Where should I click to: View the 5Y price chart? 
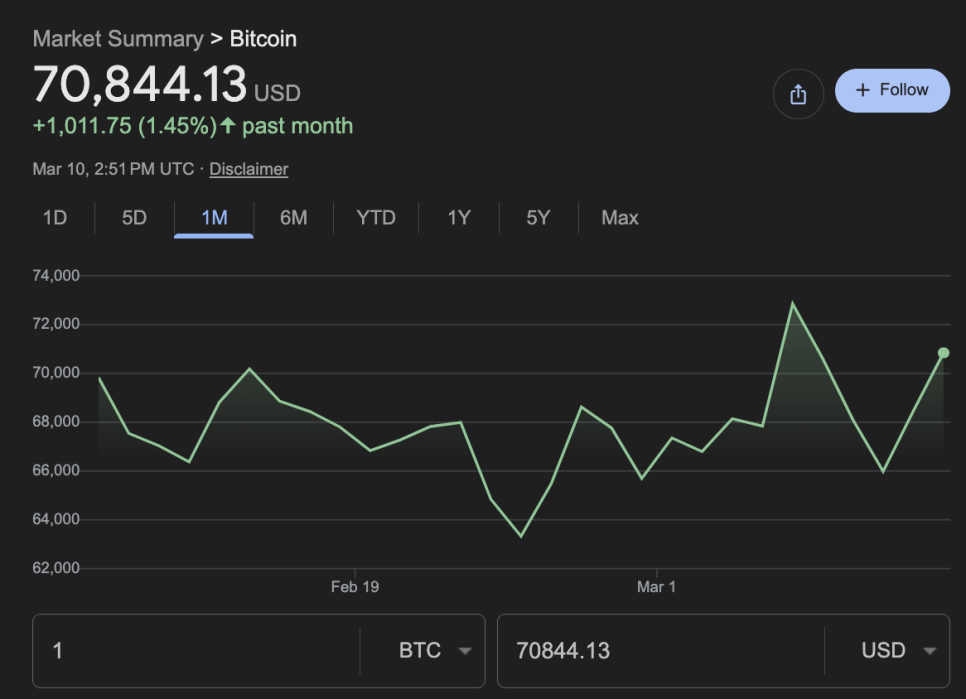(538, 218)
